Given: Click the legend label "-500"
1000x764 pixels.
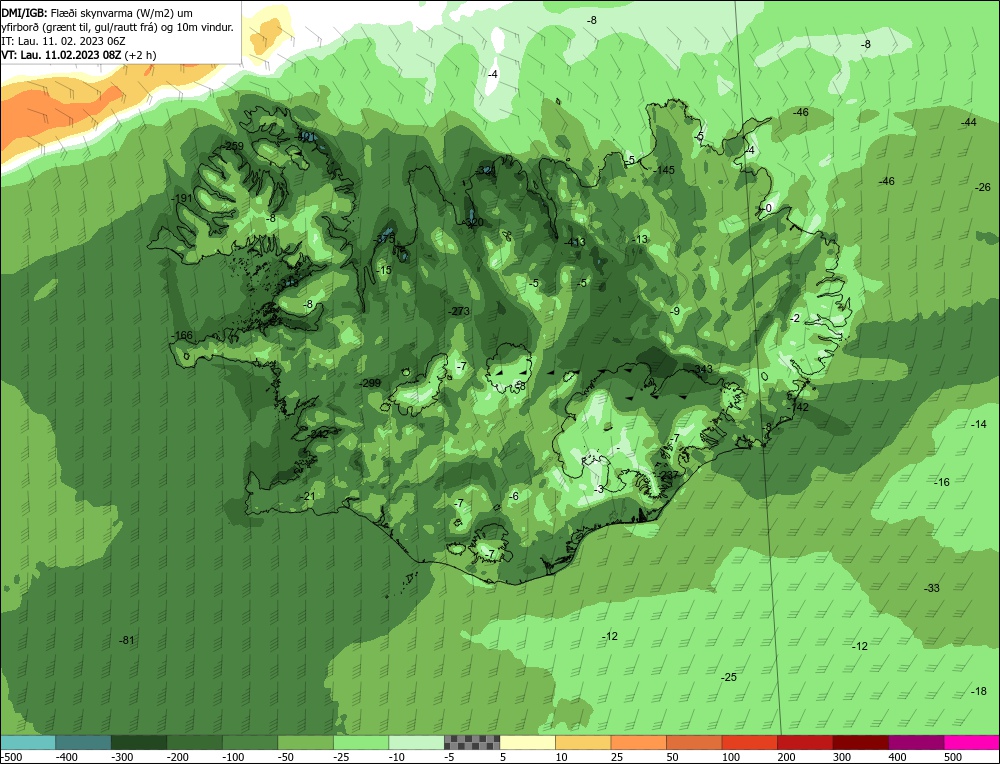Looking at the screenshot, I should click(11, 757).
